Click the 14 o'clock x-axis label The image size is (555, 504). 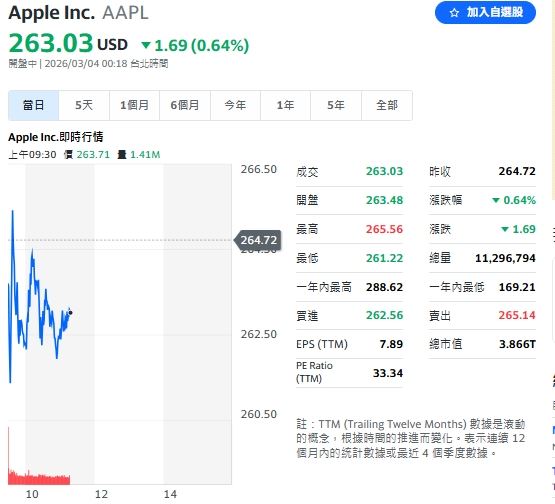point(170,494)
